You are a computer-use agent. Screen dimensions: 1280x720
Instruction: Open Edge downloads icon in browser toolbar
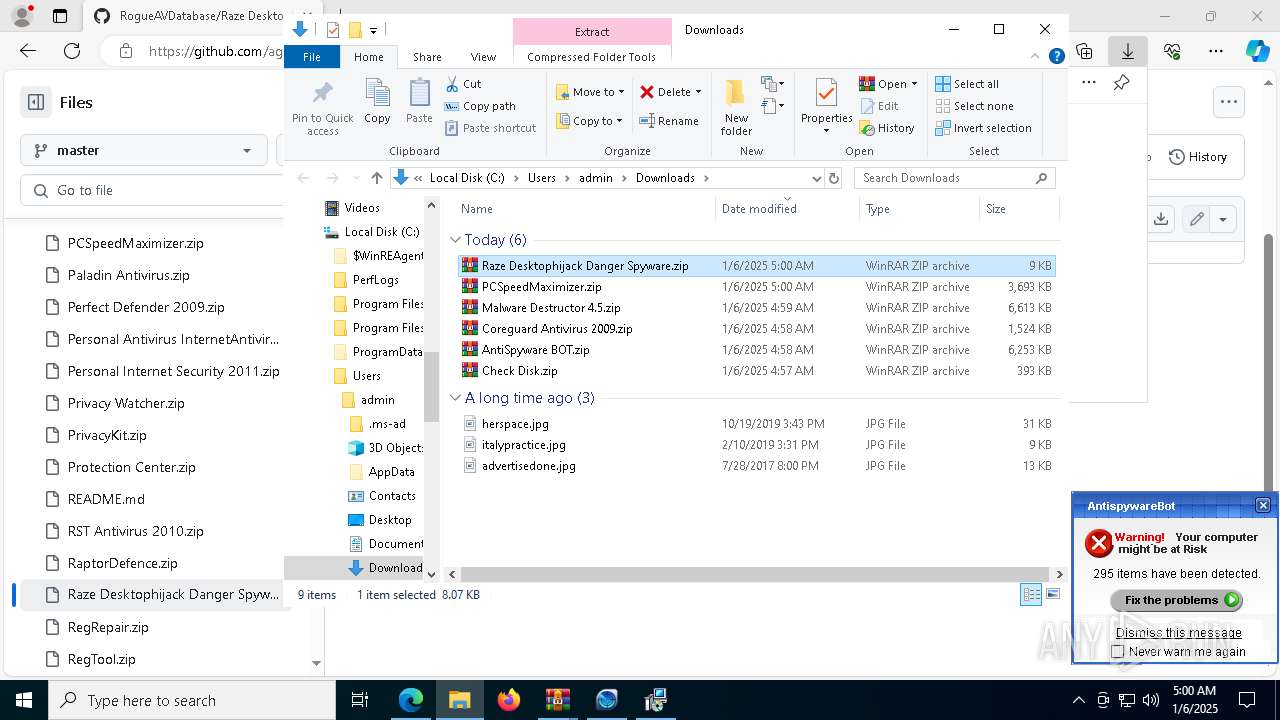1128,51
